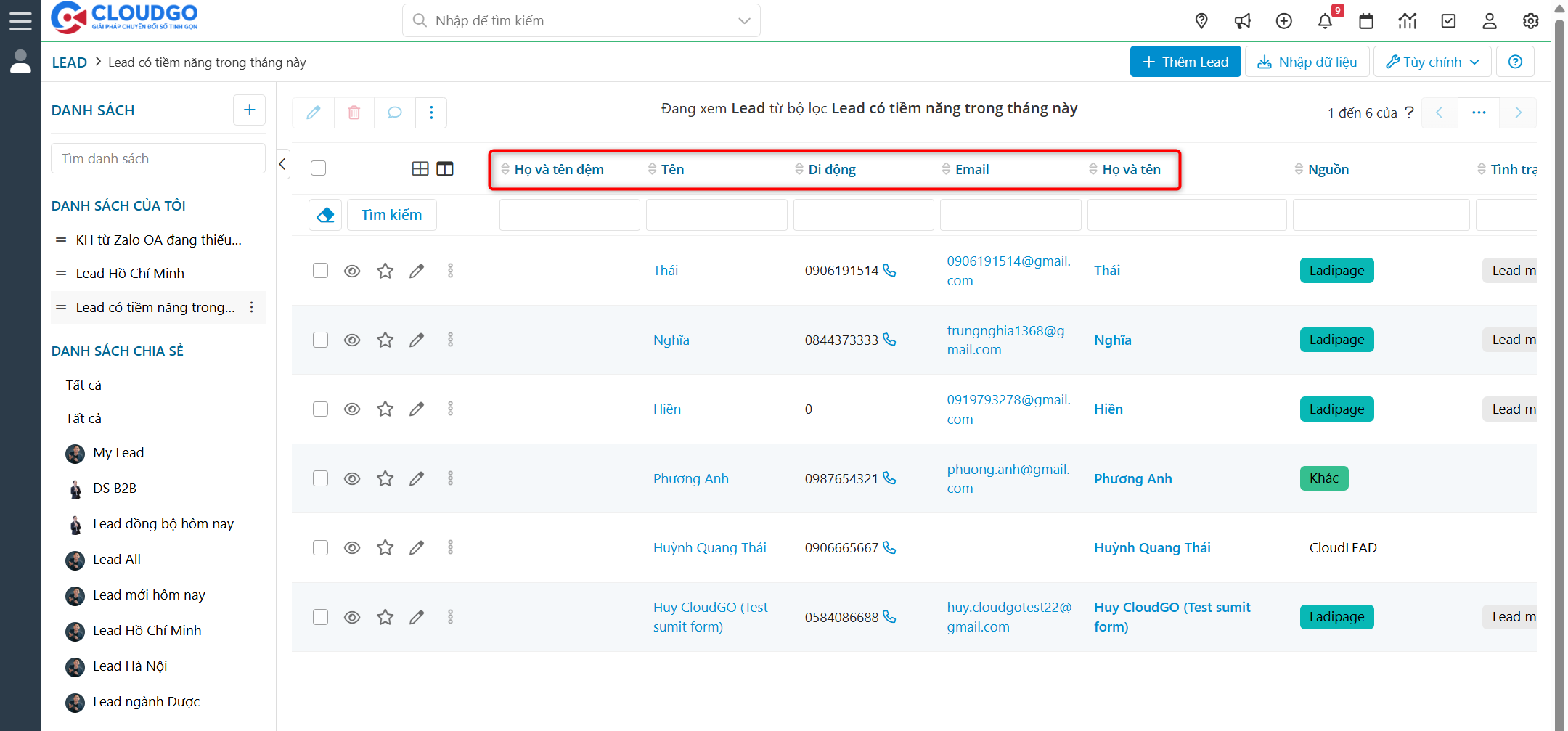The height and width of the screenshot is (731, 1568).
Task: Click the map location pin icon
Action: click(1201, 21)
